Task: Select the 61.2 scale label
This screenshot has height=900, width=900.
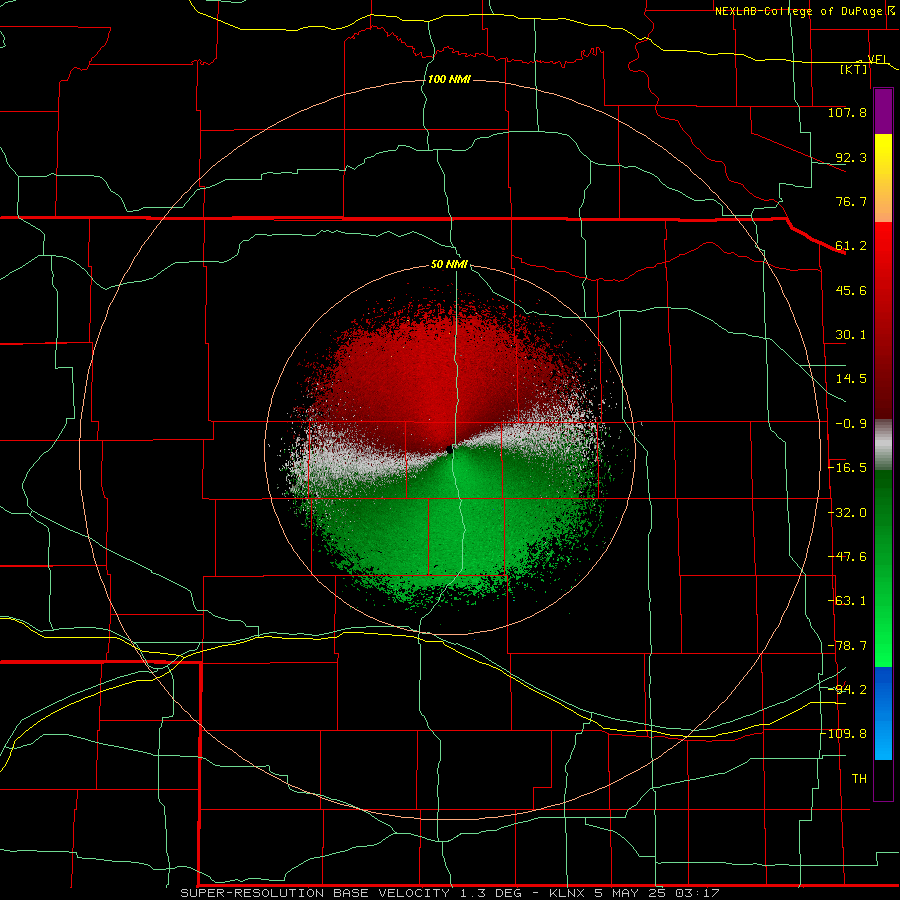Action: (851, 246)
